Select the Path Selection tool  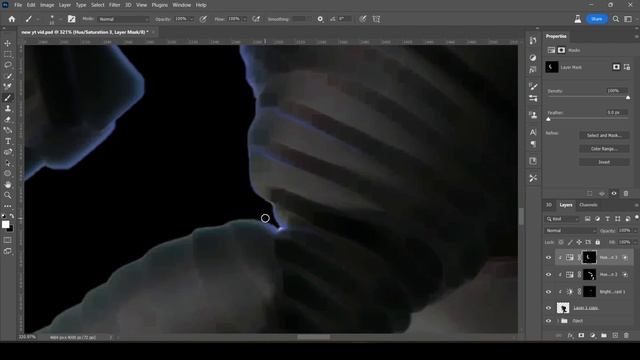click(8, 163)
